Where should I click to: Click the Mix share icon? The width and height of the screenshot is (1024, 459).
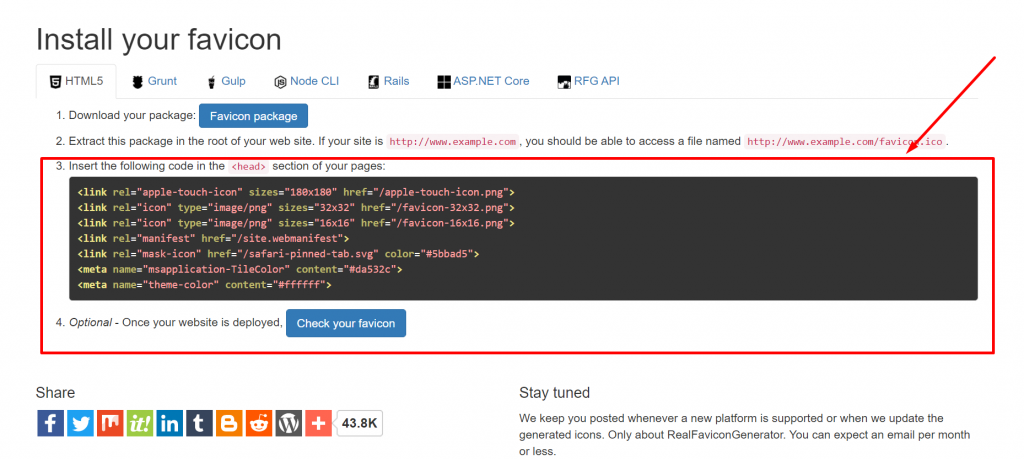click(x=110, y=423)
